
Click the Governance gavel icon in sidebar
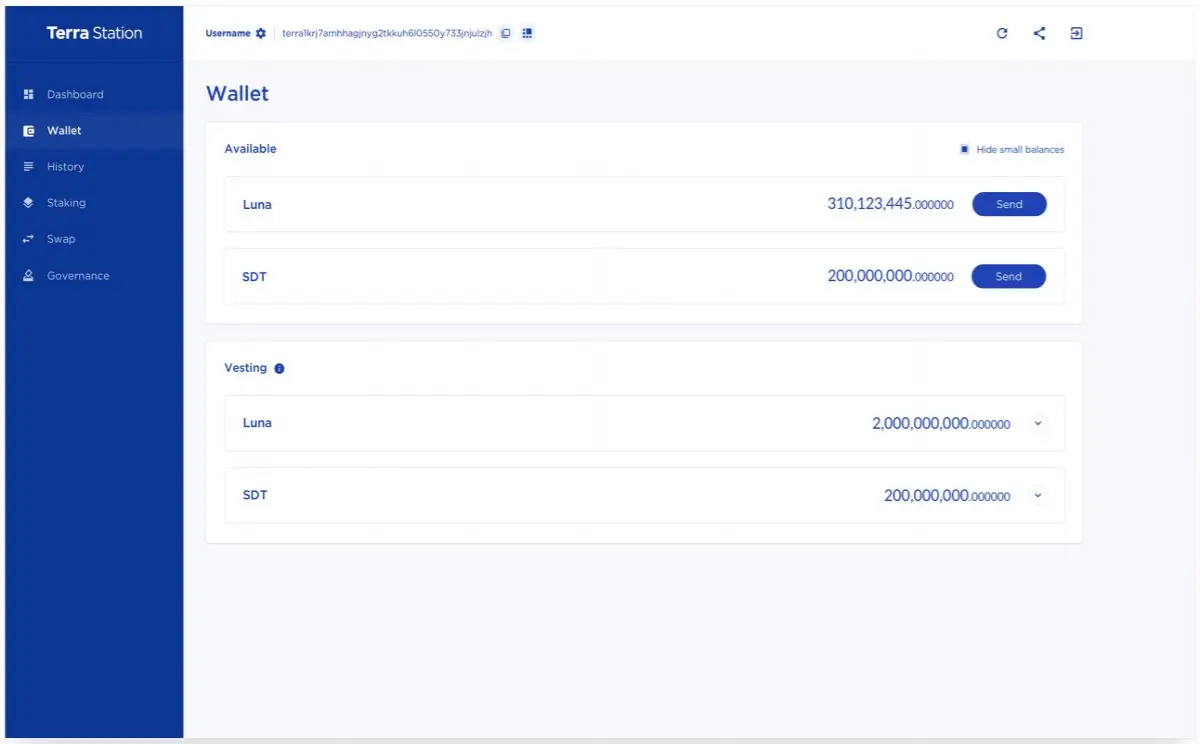point(29,275)
